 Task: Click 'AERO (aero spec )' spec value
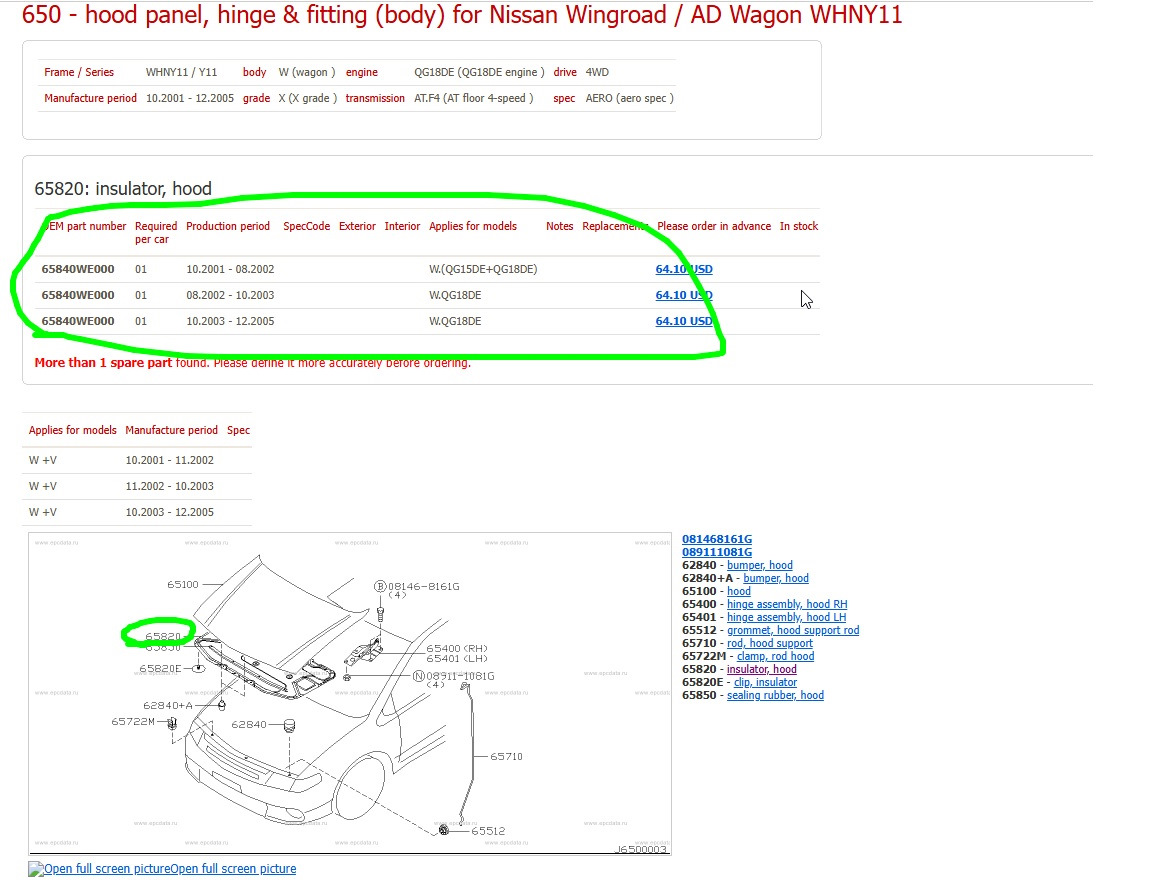[x=630, y=98]
